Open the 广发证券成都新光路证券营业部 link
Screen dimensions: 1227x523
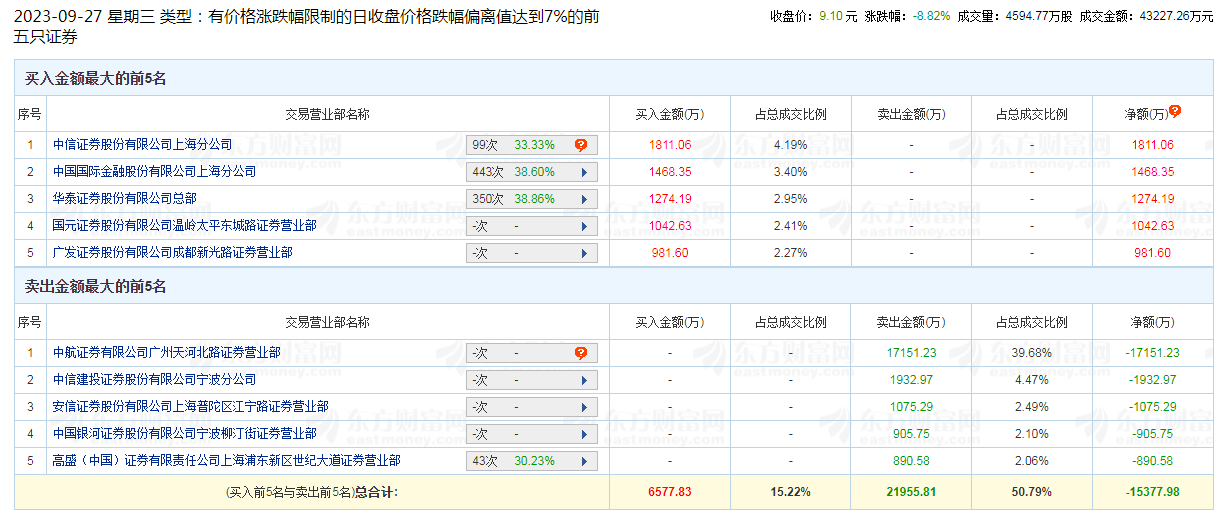click(x=172, y=253)
